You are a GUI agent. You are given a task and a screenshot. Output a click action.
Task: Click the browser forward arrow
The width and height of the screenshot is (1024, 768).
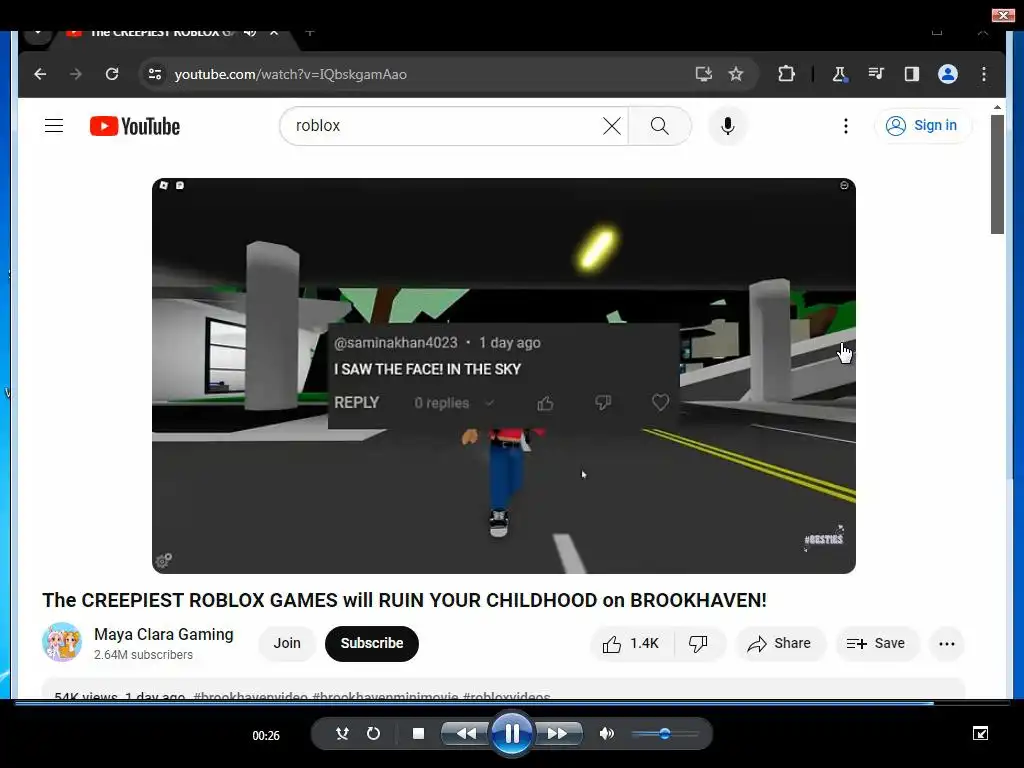[76, 74]
